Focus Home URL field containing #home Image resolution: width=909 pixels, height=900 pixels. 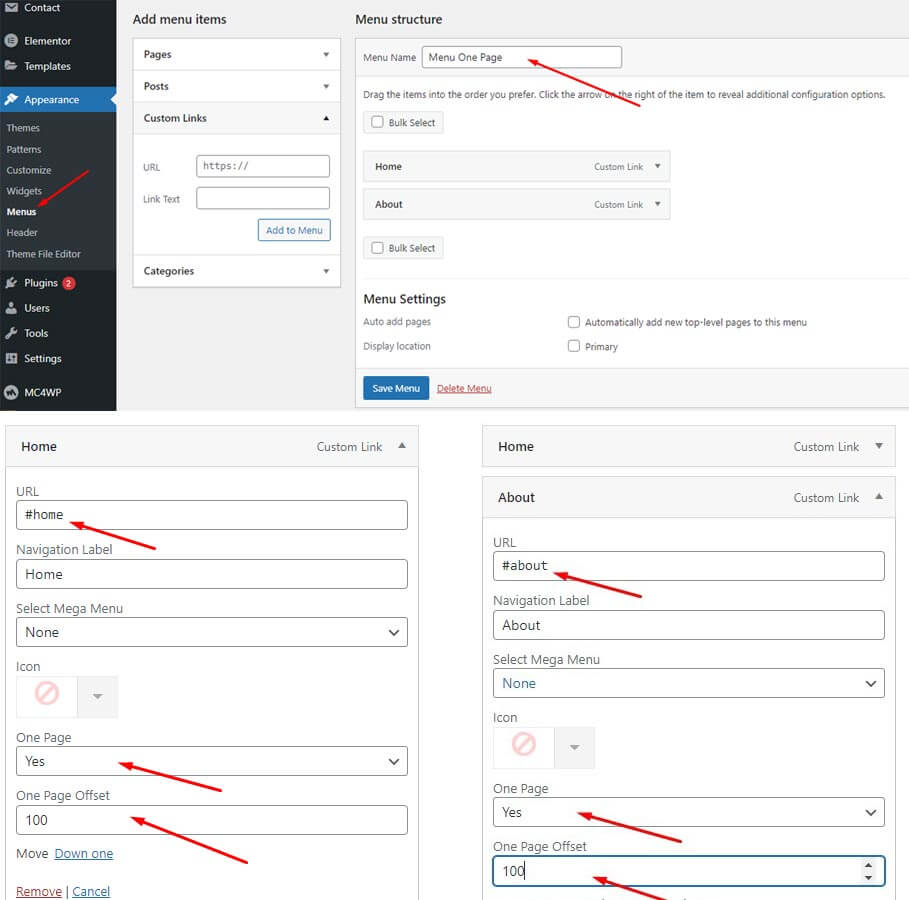212,515
